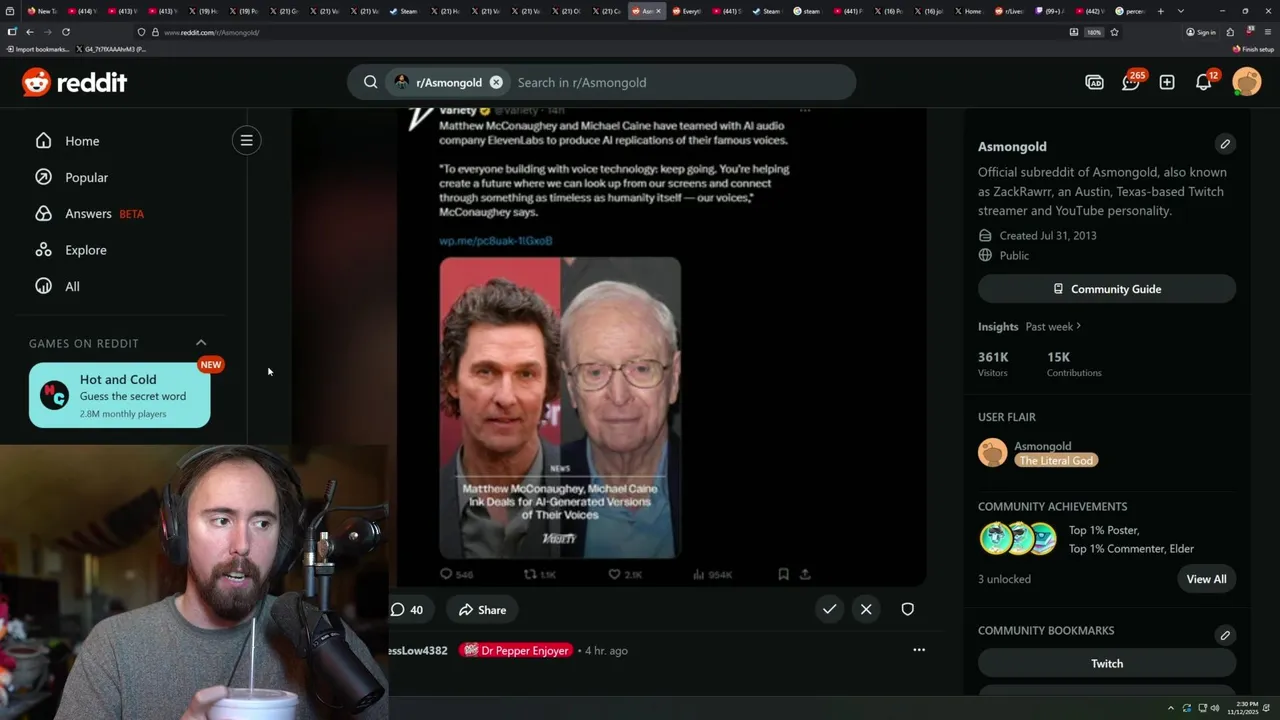Open the Community Guide
The image size is (1280, 720).
click(x=1107, y=289)
